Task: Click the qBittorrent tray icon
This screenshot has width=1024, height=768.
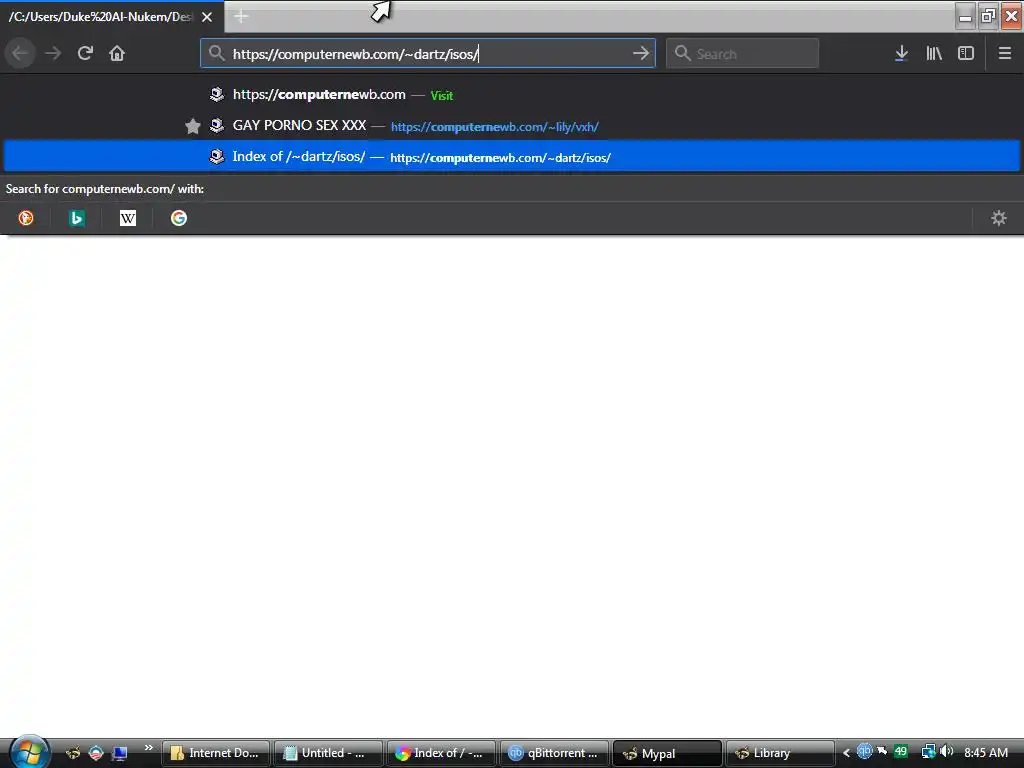Action: coord(864,752)
